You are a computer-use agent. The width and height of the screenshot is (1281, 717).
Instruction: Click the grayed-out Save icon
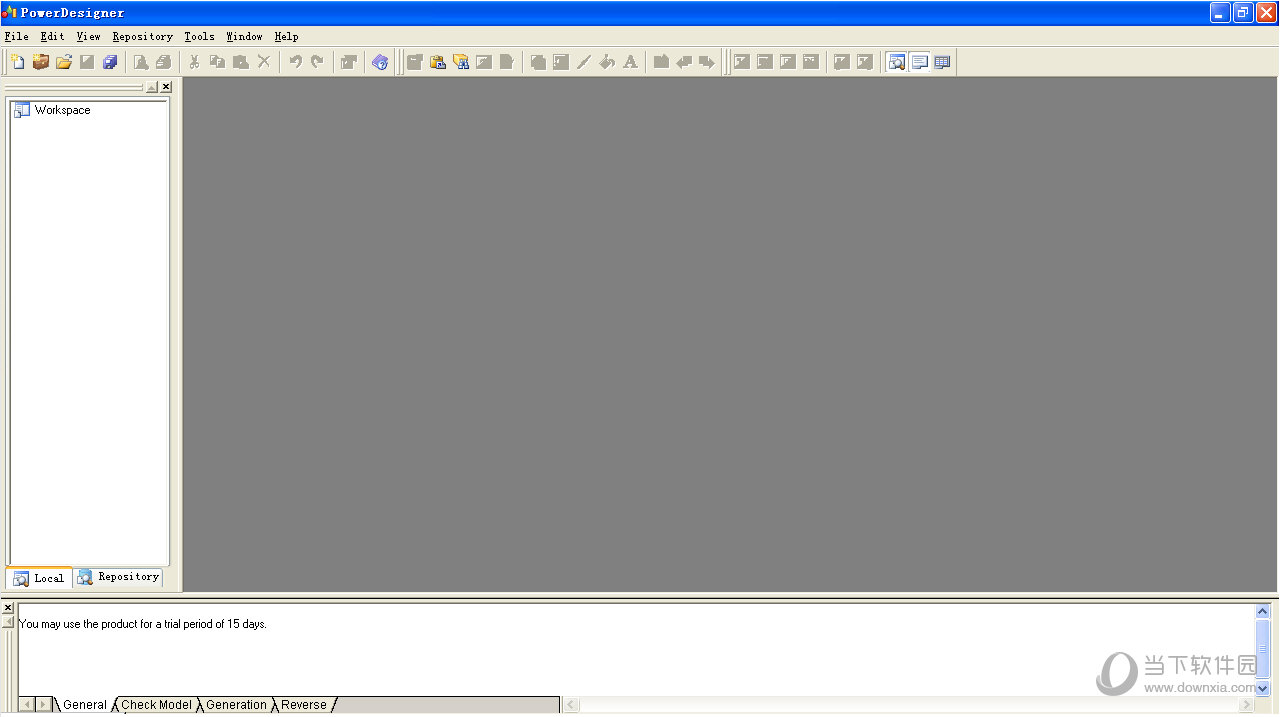tap(87, 62)
